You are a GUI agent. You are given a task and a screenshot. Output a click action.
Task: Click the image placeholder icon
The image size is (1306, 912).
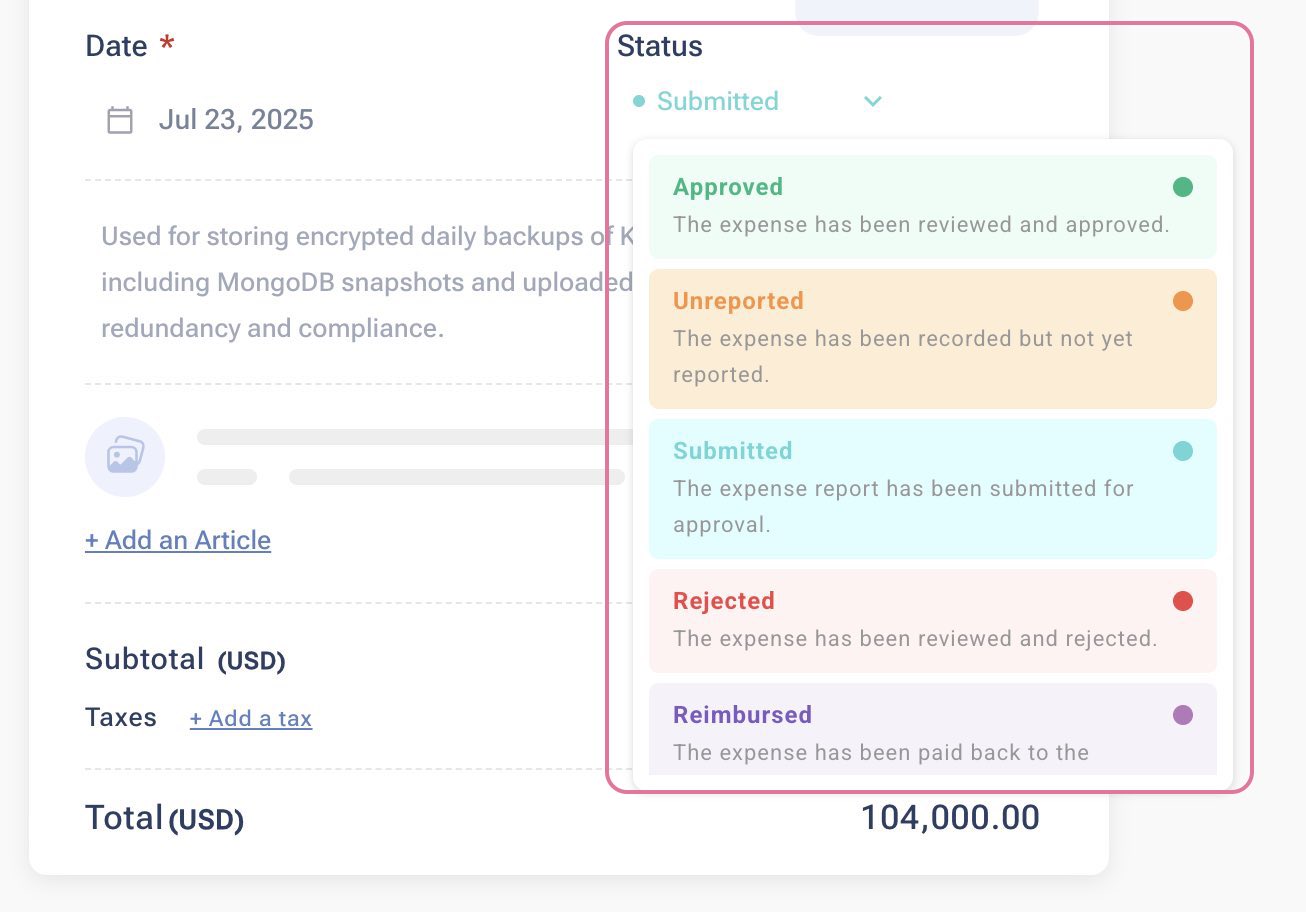(x=125, y=456)
